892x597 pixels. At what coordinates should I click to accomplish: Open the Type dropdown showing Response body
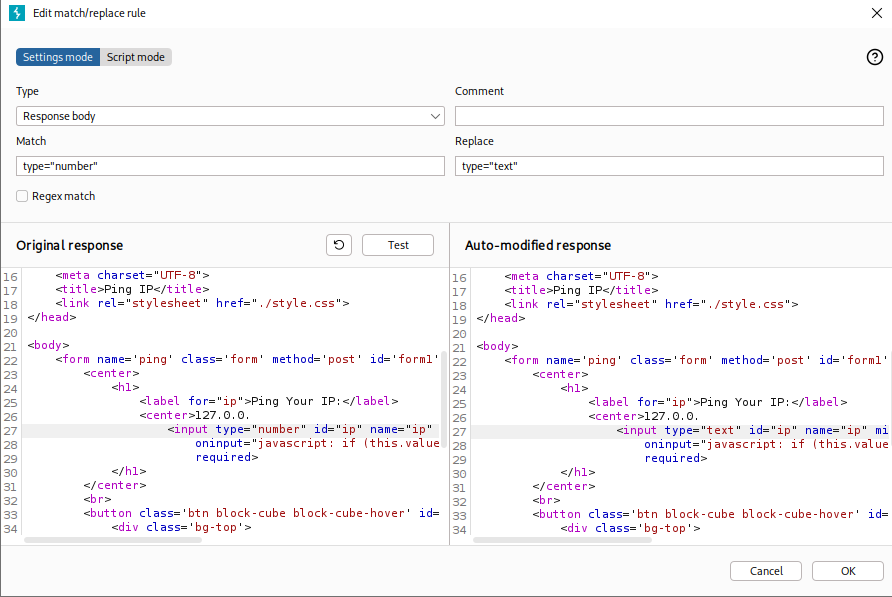(220, 116)
